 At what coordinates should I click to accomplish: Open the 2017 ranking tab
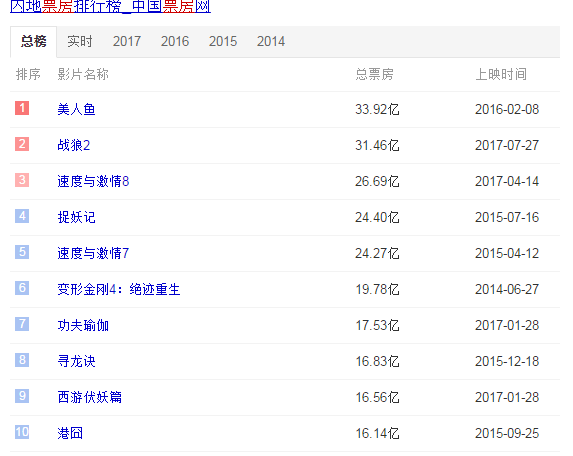(x=127, y=41)
